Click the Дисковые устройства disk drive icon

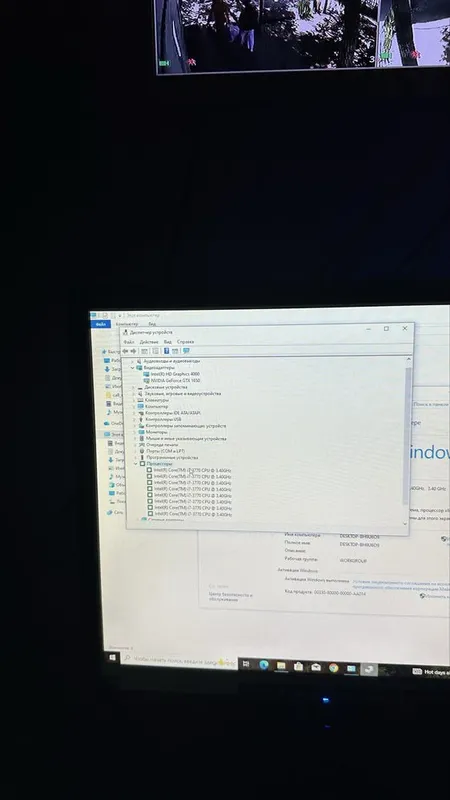pos(140,387)
